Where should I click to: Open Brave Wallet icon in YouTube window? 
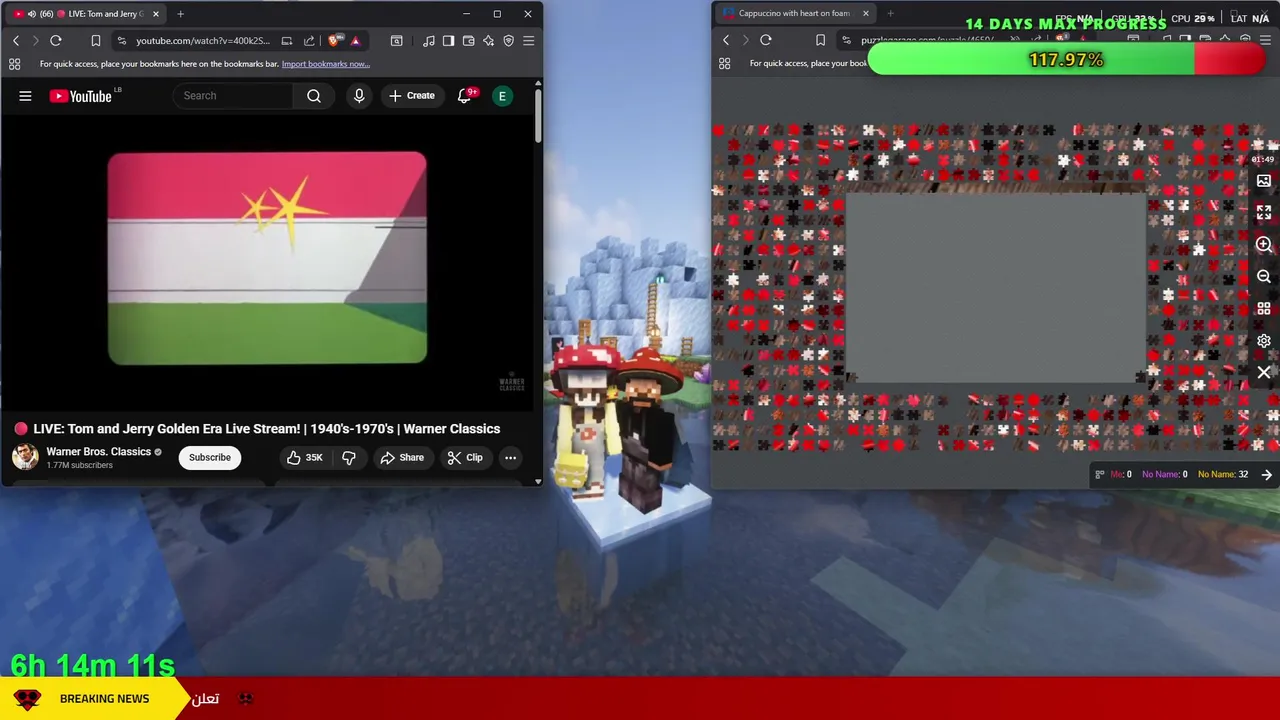click(x=468, y=40)
